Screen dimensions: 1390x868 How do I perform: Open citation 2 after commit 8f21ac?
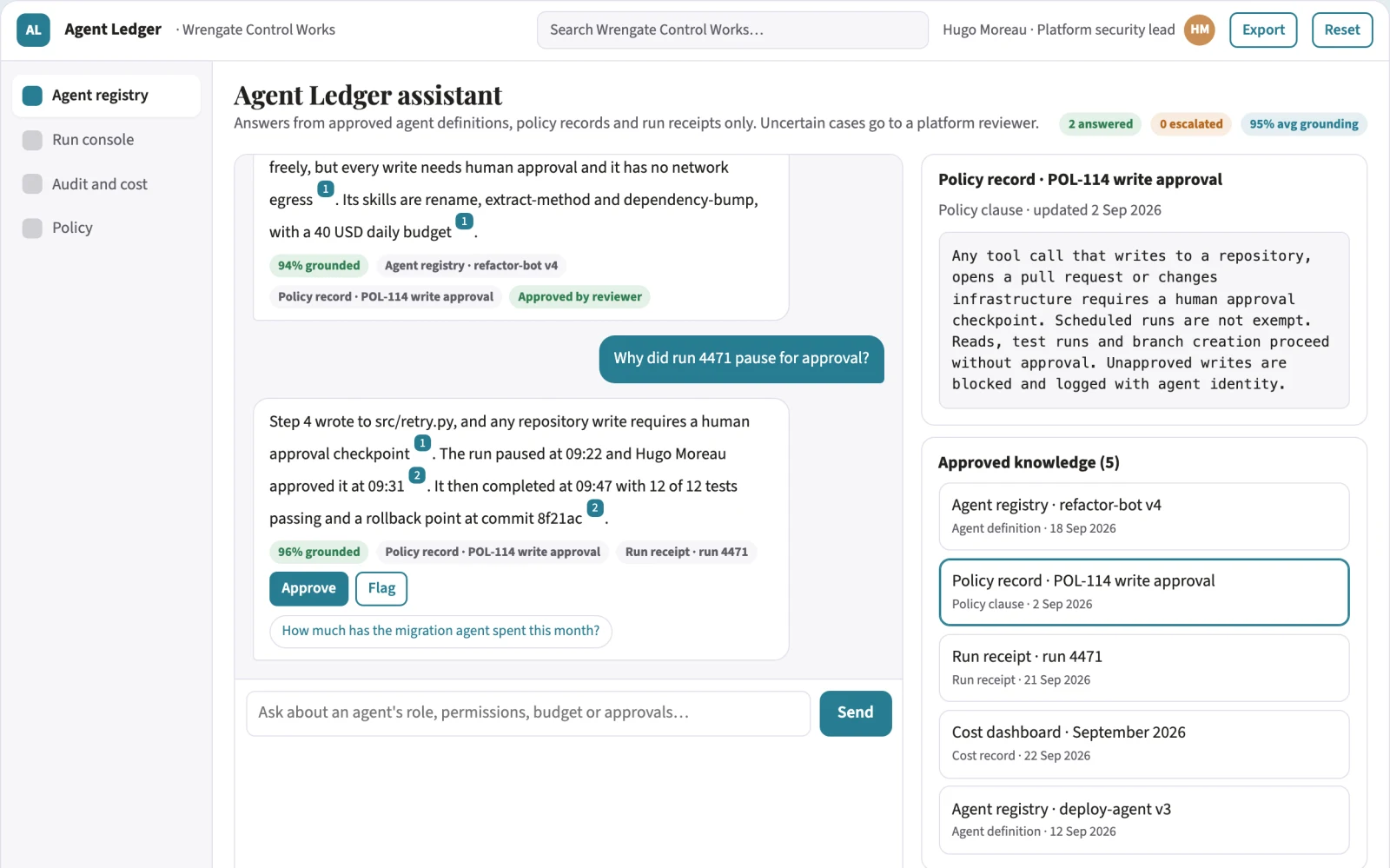(595, 508)
